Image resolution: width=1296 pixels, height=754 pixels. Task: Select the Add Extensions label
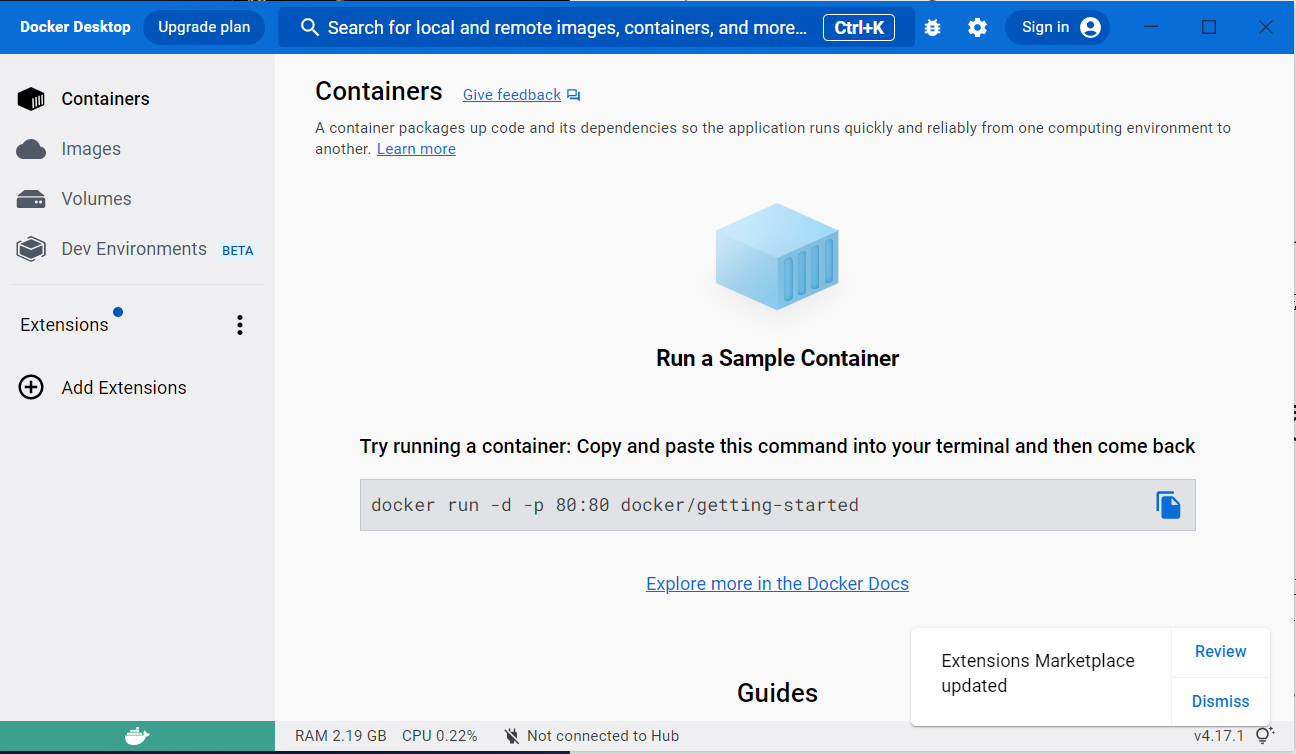coord(124,388)
